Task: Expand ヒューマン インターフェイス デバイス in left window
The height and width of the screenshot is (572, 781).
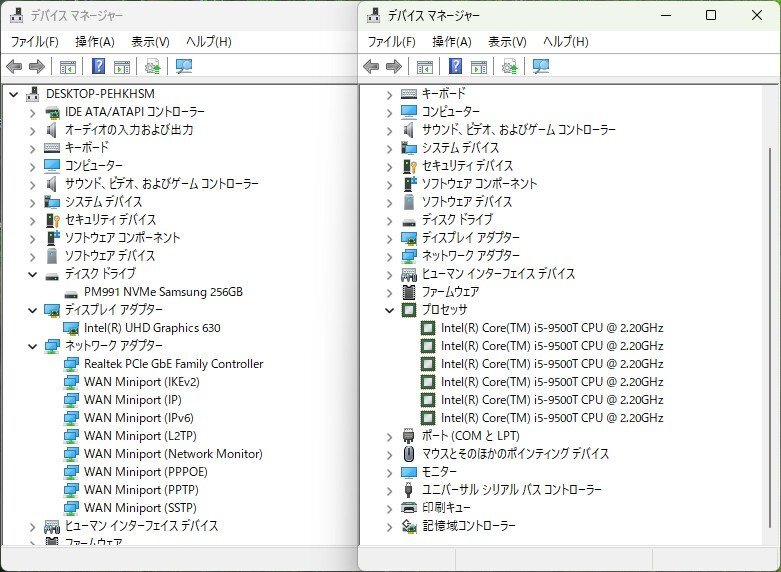Action: [32, 527]
